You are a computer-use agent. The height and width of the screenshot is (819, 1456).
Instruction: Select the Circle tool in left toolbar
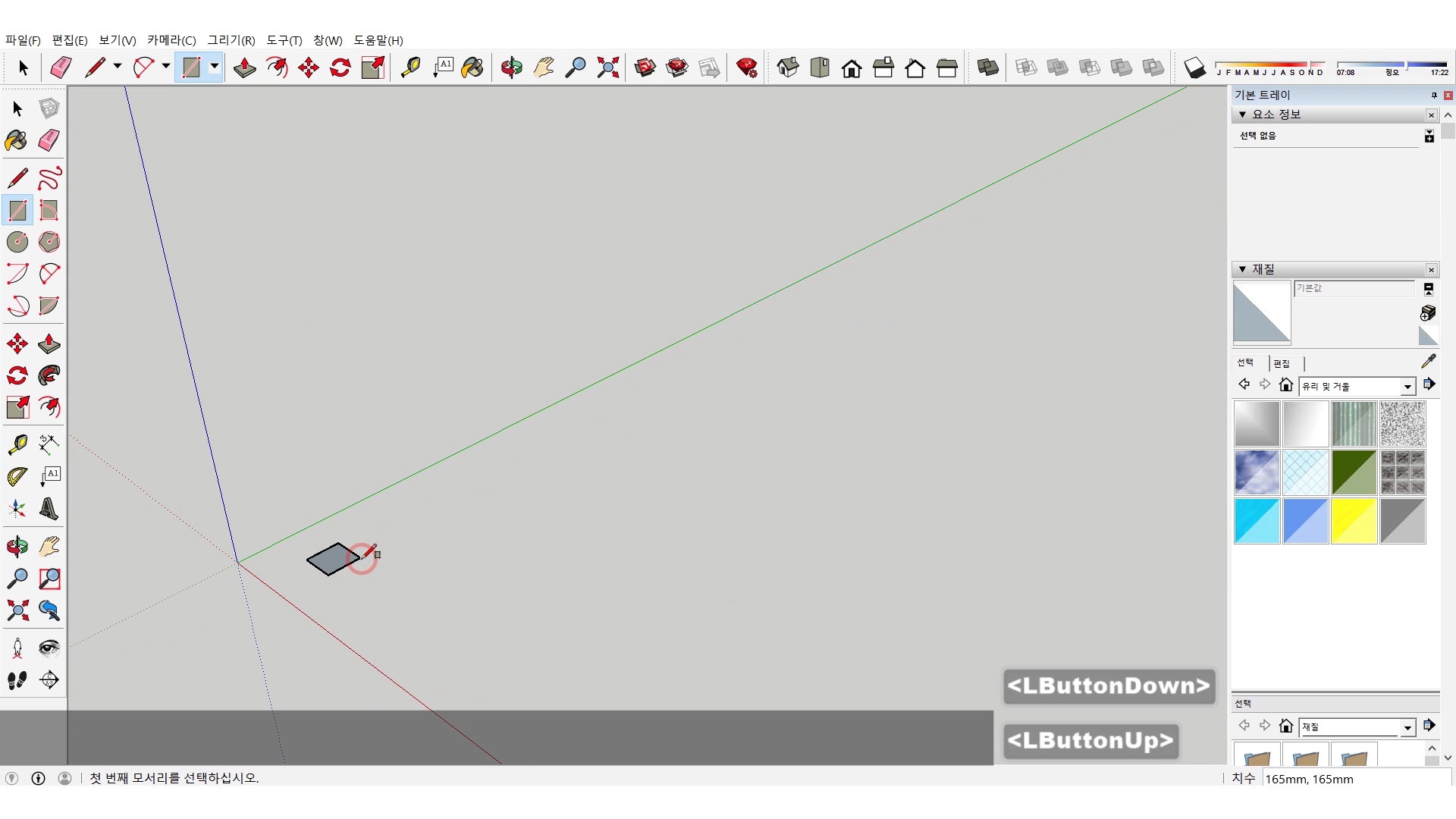[x=17, y=242]
